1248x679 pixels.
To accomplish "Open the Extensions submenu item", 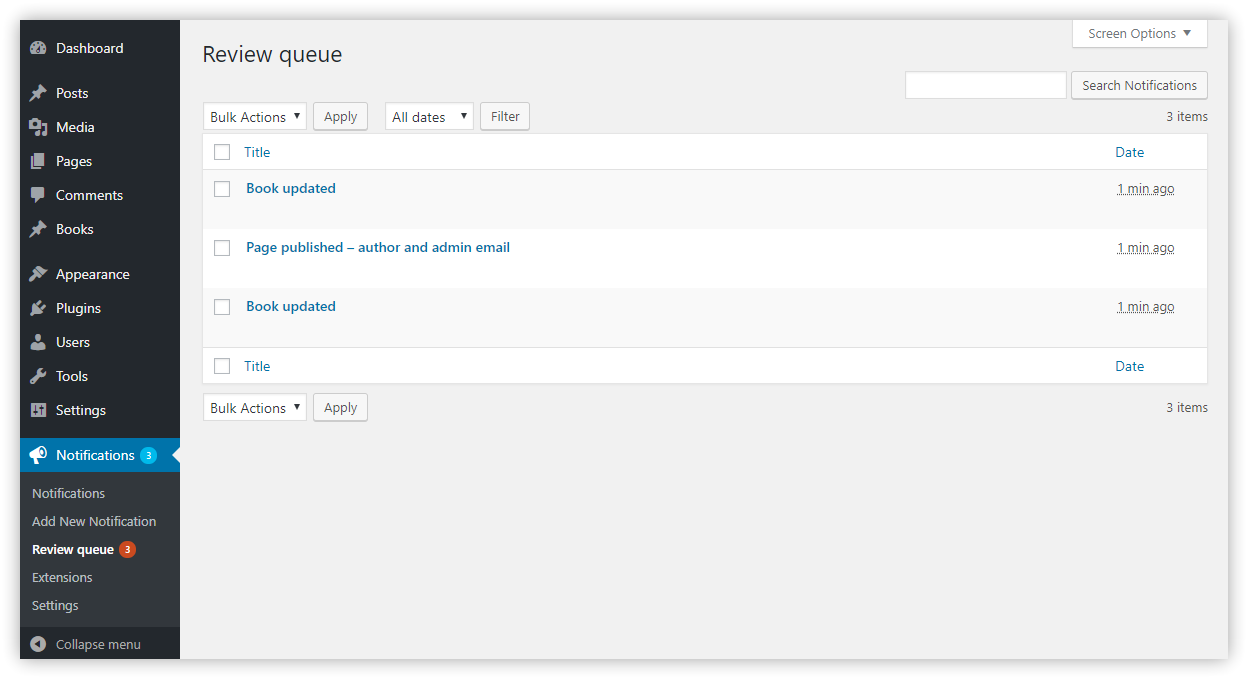I will click(x=62, y=577).
